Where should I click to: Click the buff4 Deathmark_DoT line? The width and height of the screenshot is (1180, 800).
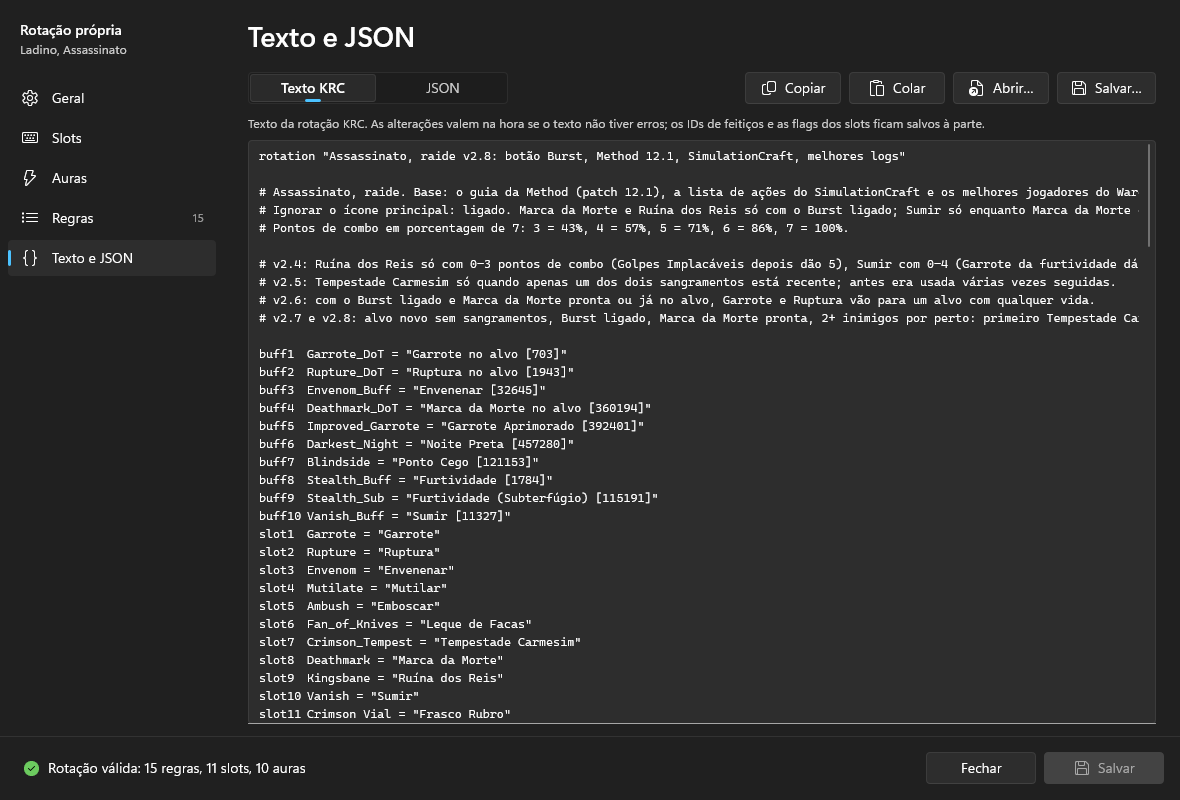tap(455, 408)
